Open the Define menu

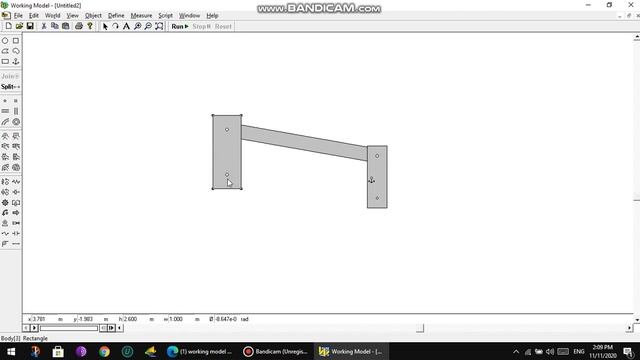click(116, 16)
